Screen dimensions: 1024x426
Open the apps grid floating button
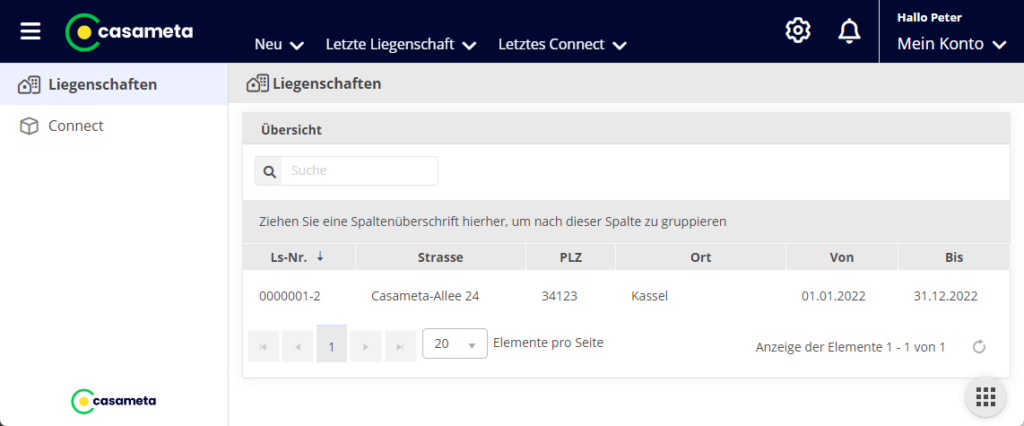coord(985,397)
